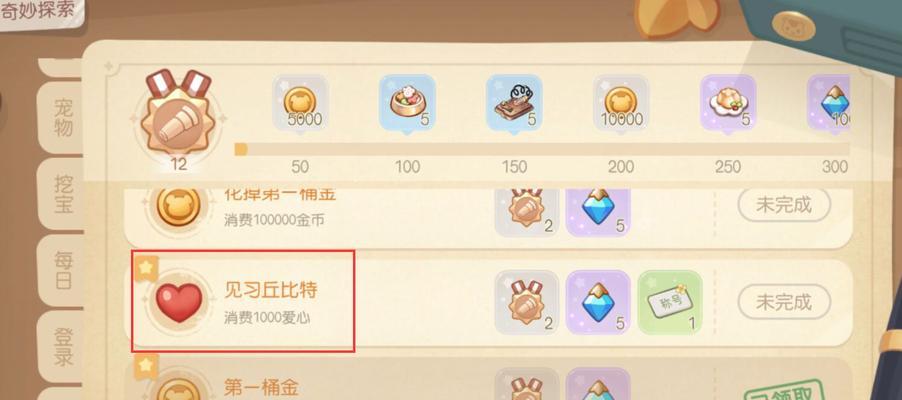The height and width of the screenshot is (400, 902).
Task: Select the dumpling dish reward at 250
Action: coord(728,104)
